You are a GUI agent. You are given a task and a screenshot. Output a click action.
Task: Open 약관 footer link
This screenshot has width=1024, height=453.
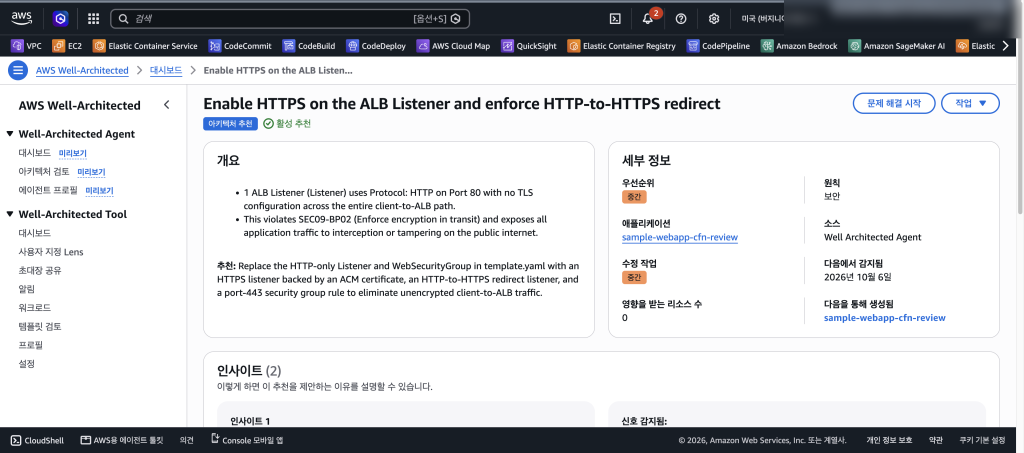[x=936, y=441]
